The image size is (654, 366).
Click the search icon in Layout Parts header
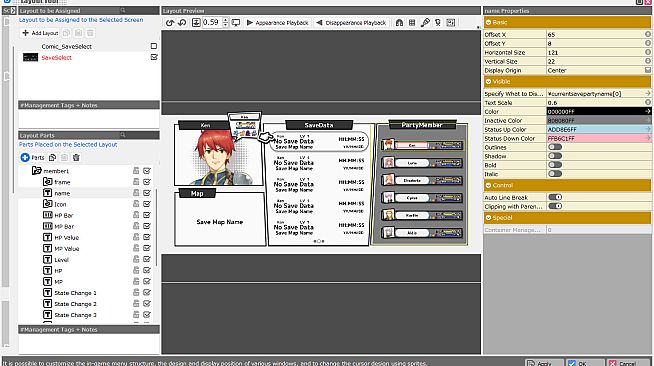[123, 135]
